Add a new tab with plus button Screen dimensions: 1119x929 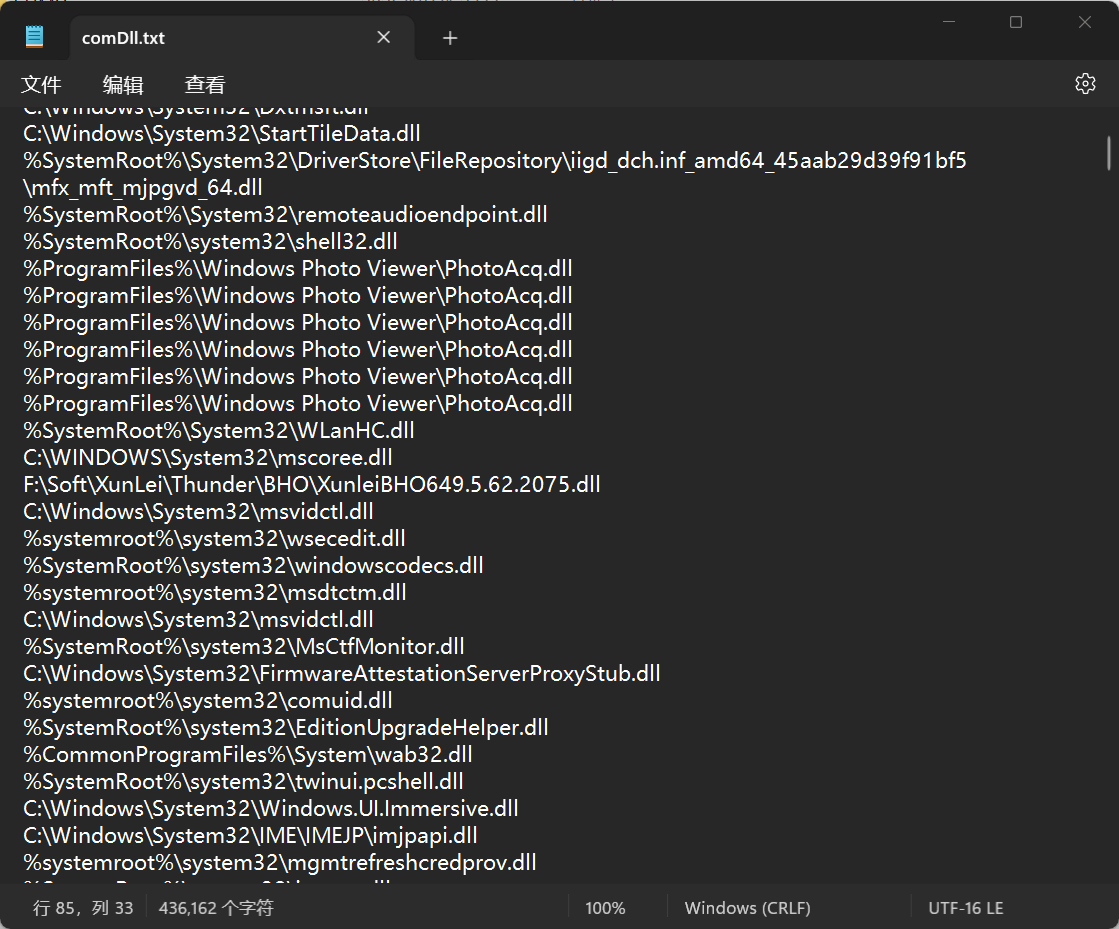(450, 38)
